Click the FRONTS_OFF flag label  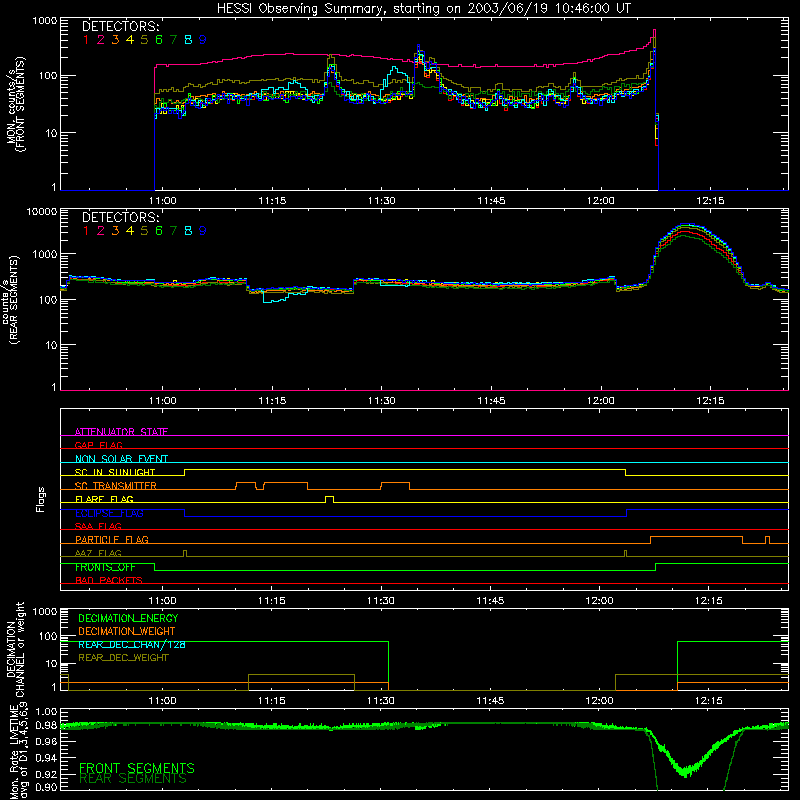pyautogui.click(x=105, y=567)
